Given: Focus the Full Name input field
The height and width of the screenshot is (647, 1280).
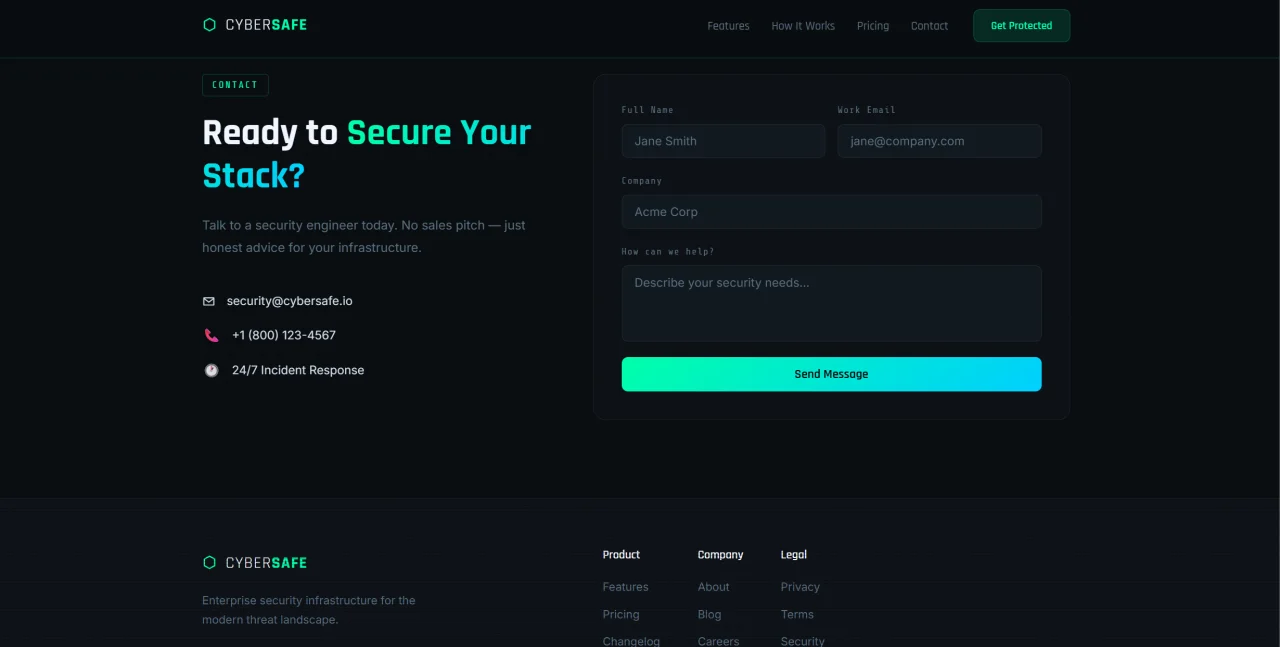Looking at the screenshot, I should pyautogui.click(x=723, y=141).
